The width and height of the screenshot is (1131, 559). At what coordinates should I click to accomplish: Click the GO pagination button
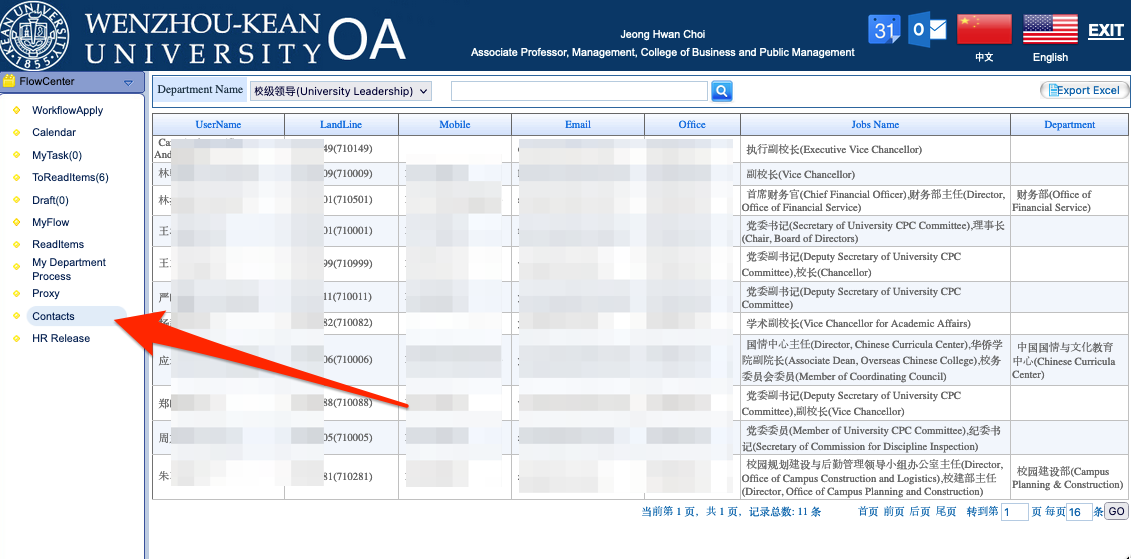coord(1116,511)
